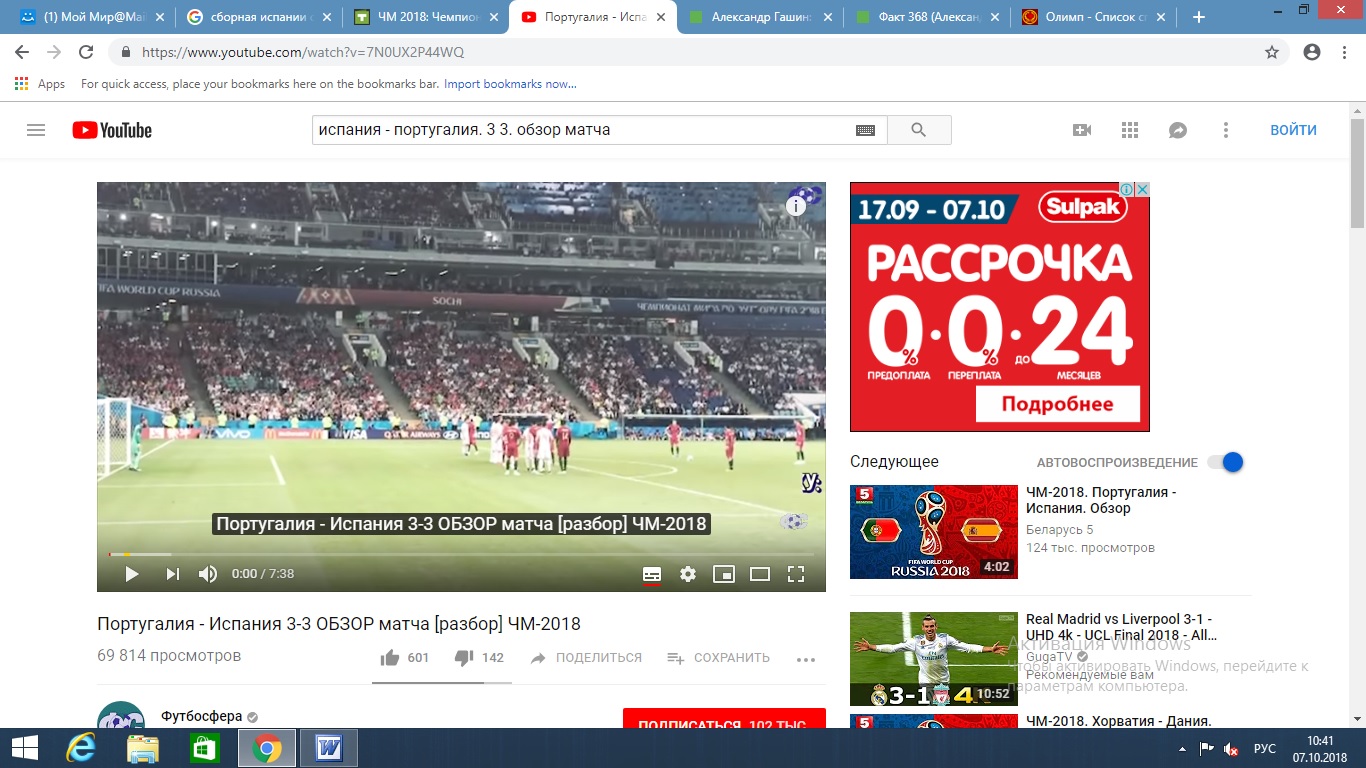Image resolution: width=1366 pixels, height=768 pixels.
Task: Save the video with СОХРАНИТЬ
Action: [718, 658]
